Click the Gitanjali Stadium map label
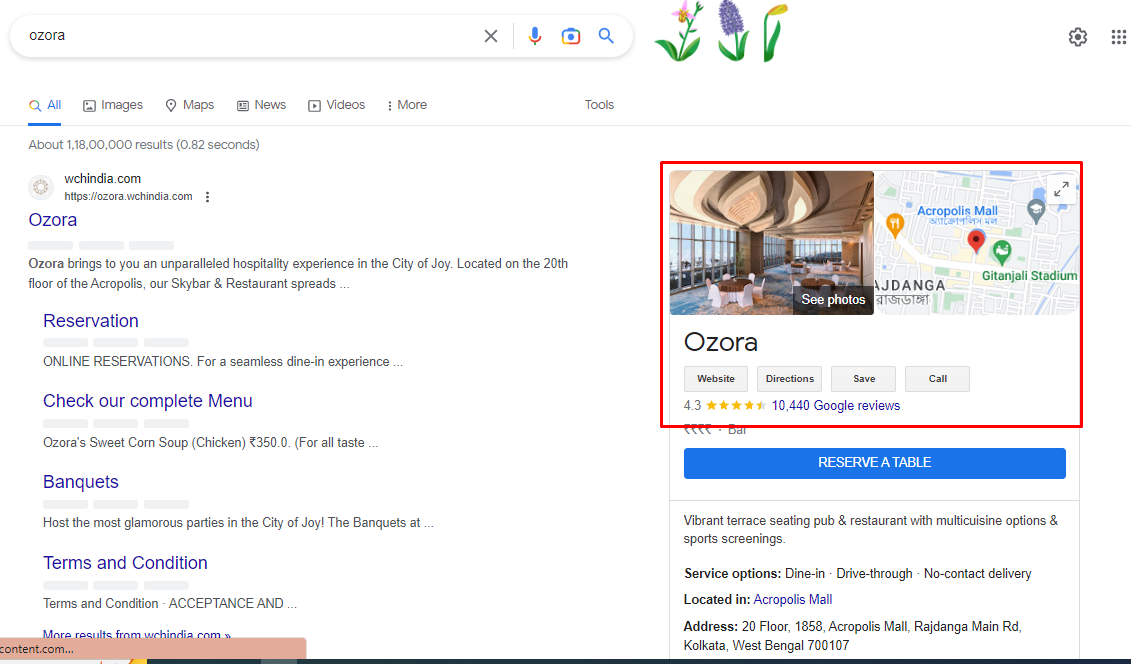 coord(1029,276)
